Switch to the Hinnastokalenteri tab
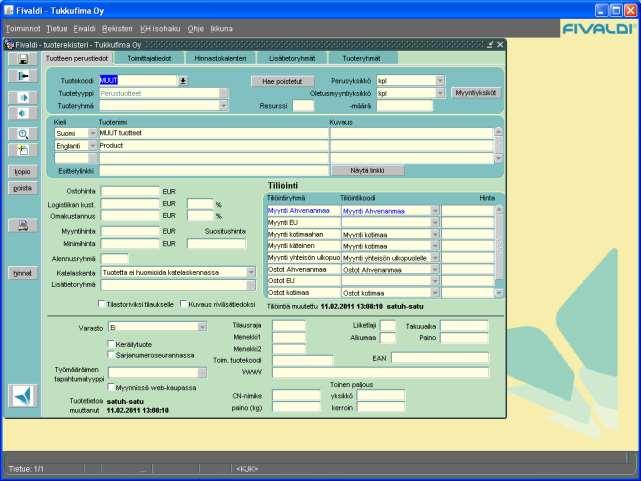This screenshot has height=481, width=641. pyautogui.click(x=220, y=58)
